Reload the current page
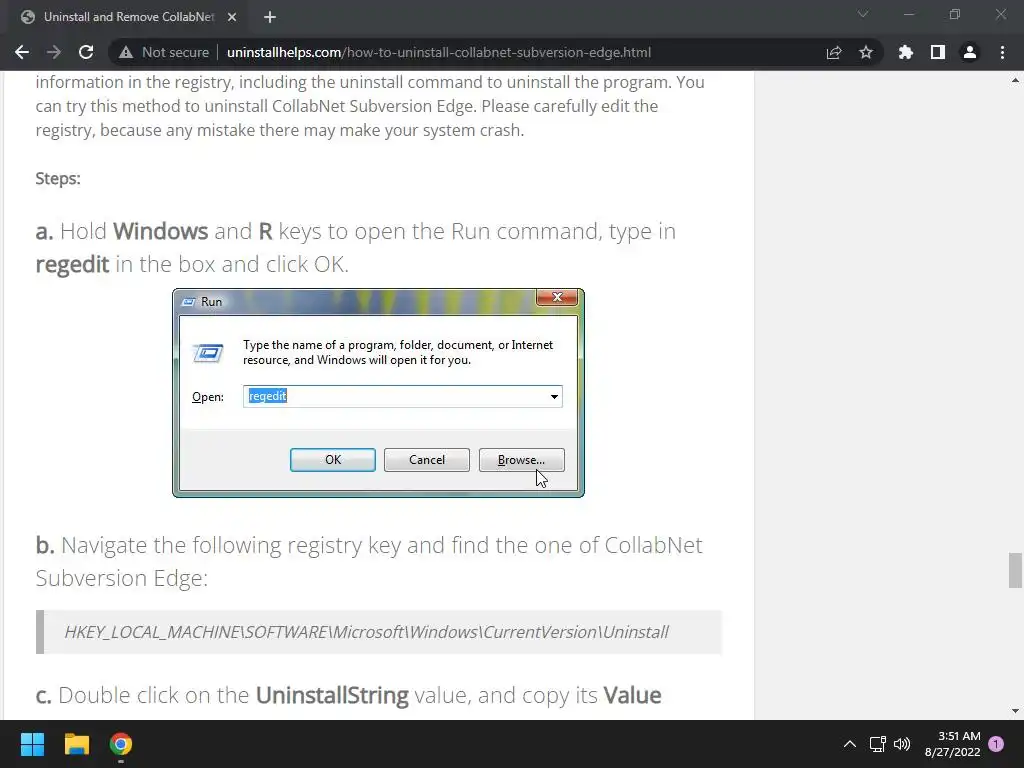This screenshot has height=768, width=1024. coord(86,52)
